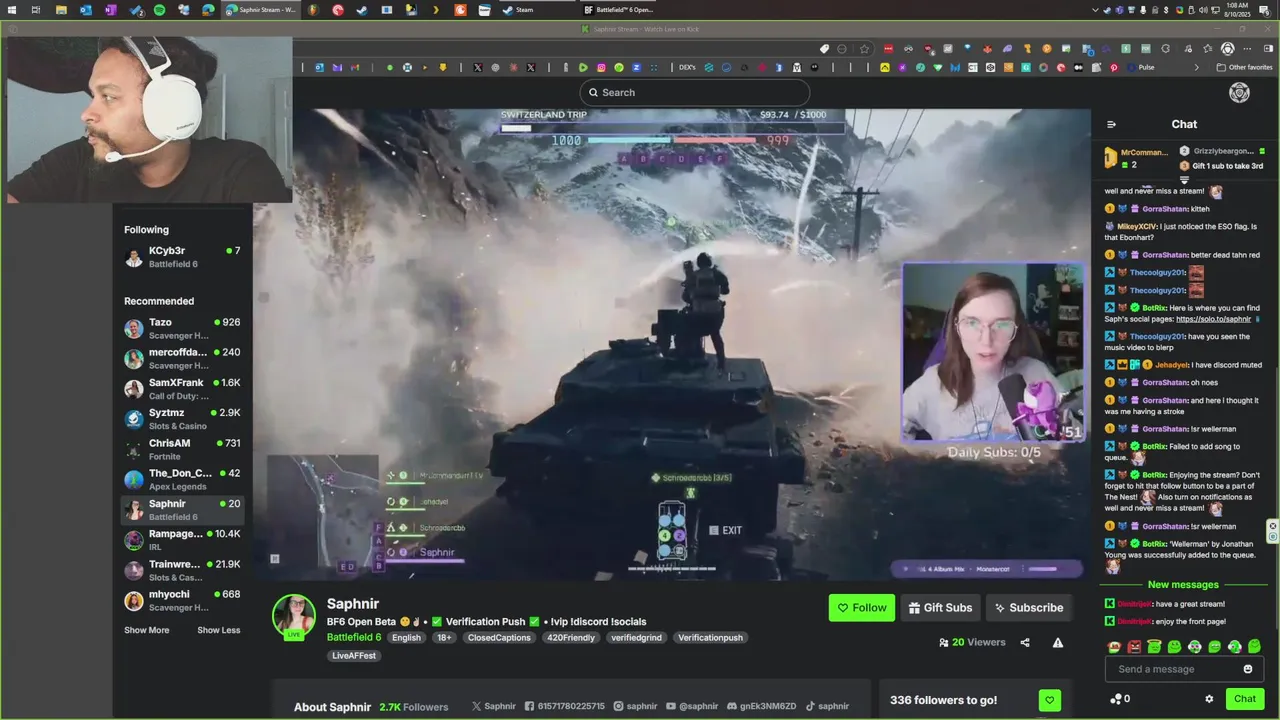This screenshot has width=1280, height=720.
Task: Click the LiveAFFest tag
Action: coord(354,656)
